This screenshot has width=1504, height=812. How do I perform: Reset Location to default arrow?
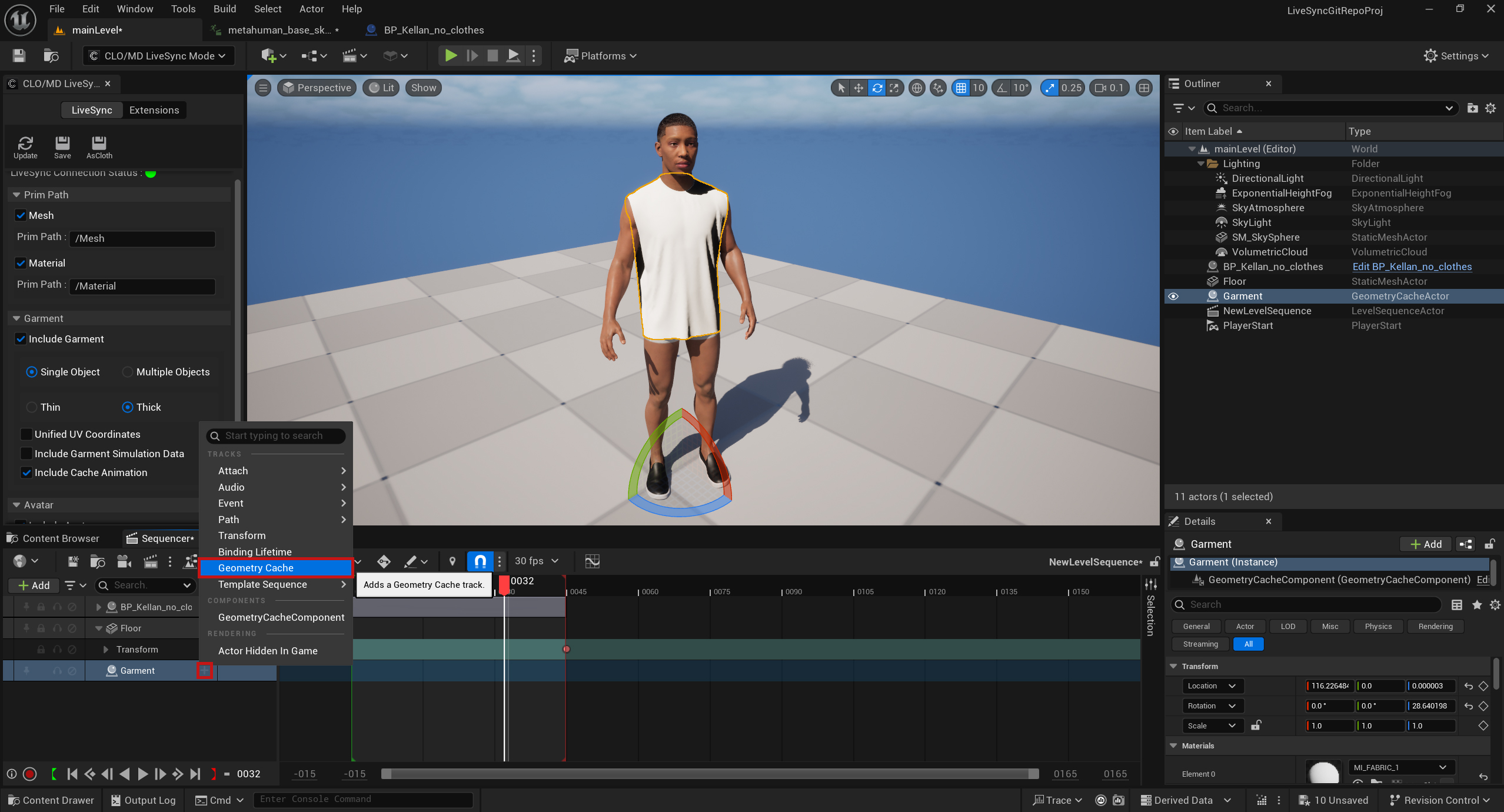pos(1469,686)
